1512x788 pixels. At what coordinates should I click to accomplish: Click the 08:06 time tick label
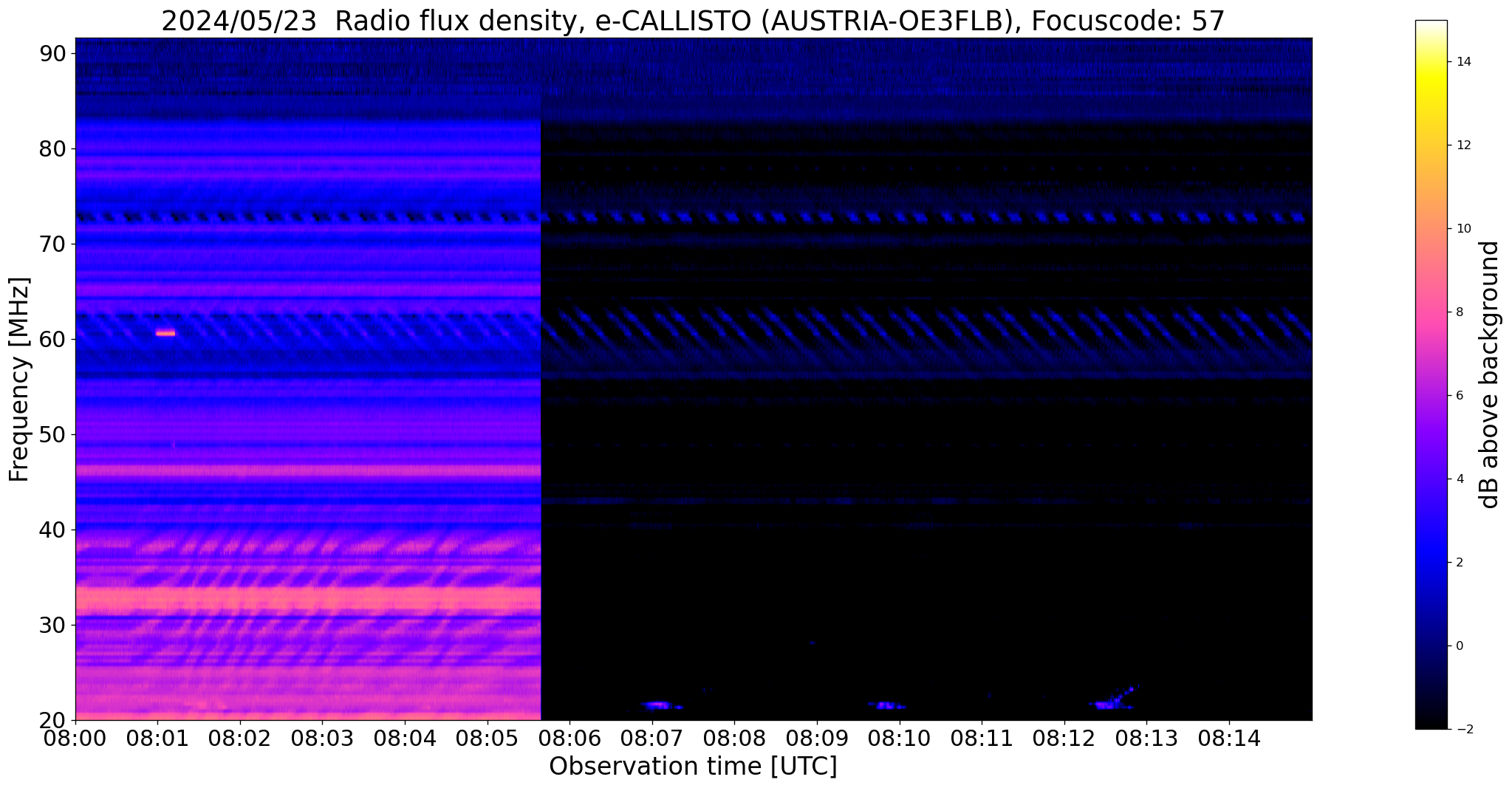(x=569, y=739)
